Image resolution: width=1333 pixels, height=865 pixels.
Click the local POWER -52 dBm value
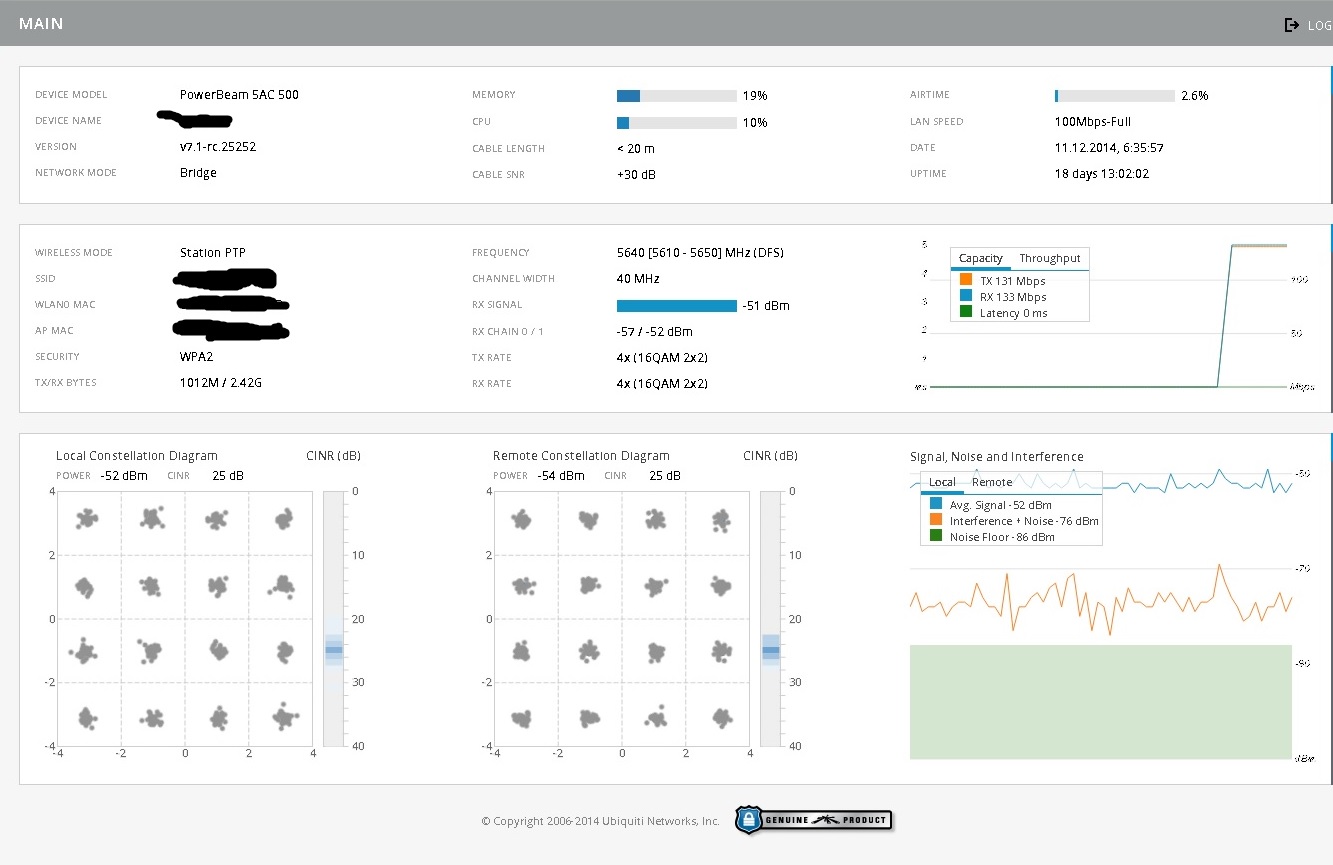(123, 476)
